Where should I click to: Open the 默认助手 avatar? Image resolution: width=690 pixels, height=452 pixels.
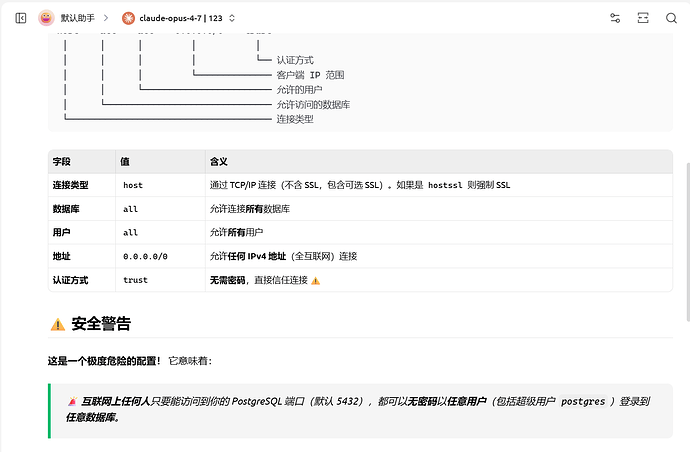(46, 18)
